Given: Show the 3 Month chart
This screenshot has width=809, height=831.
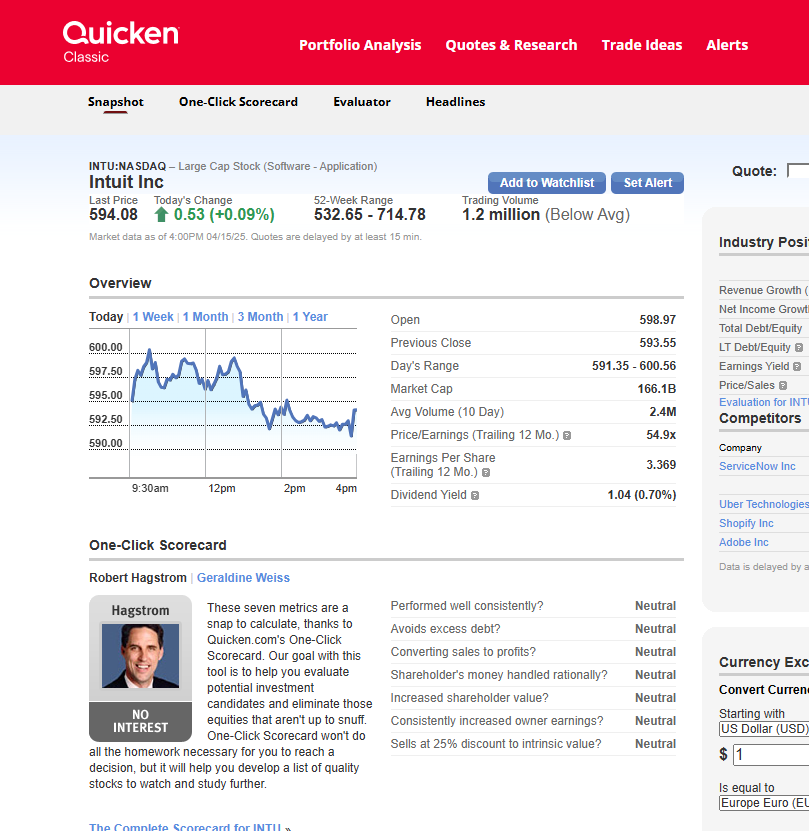Looking at the screenshot, I should click(x=260, y=317).
